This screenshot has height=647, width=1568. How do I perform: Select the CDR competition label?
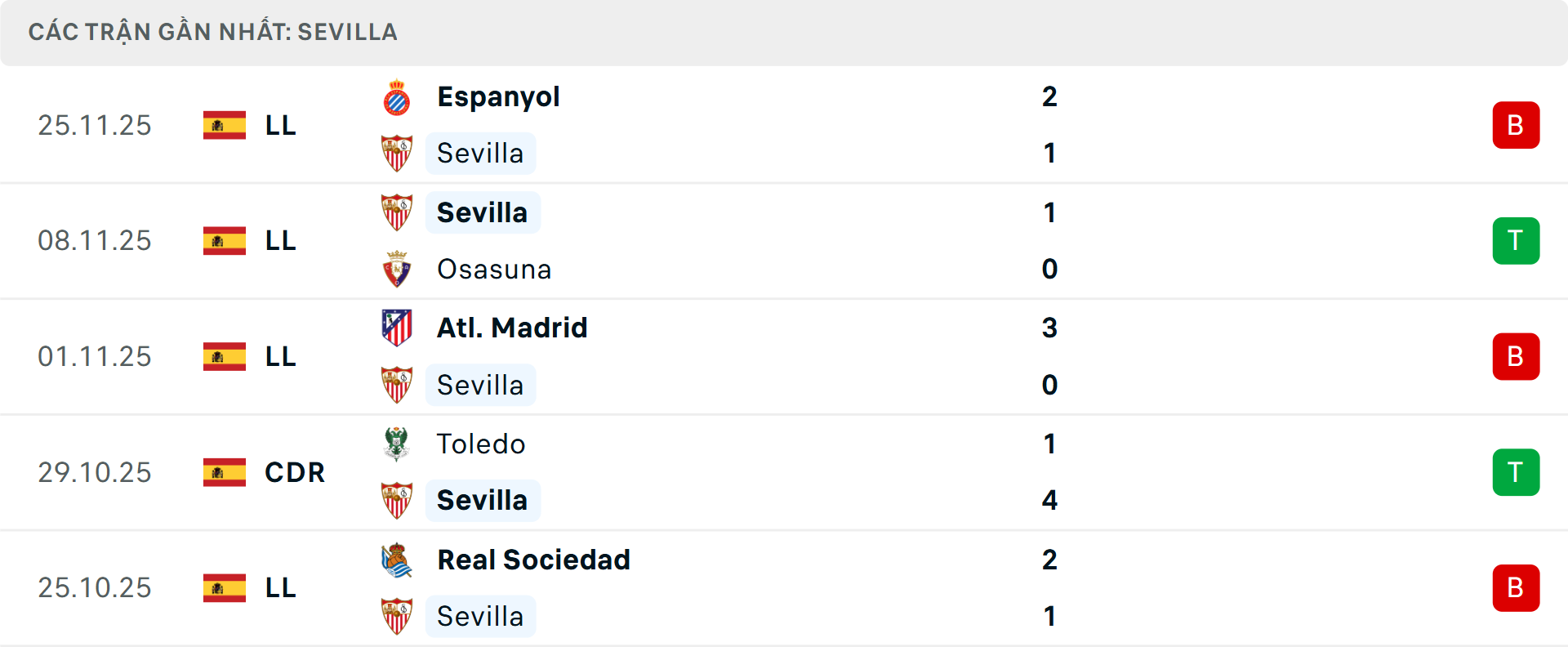(x=293, y=472)
